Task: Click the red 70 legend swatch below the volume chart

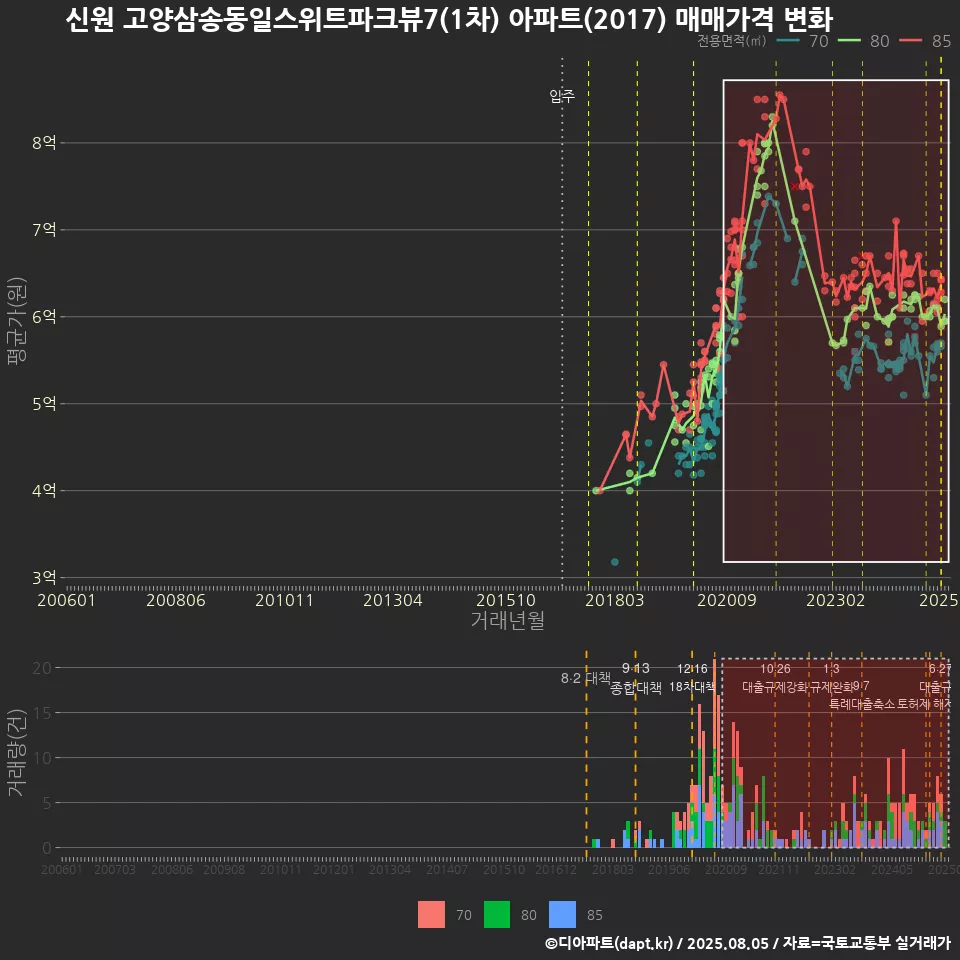Action: [x=431, y=915]
